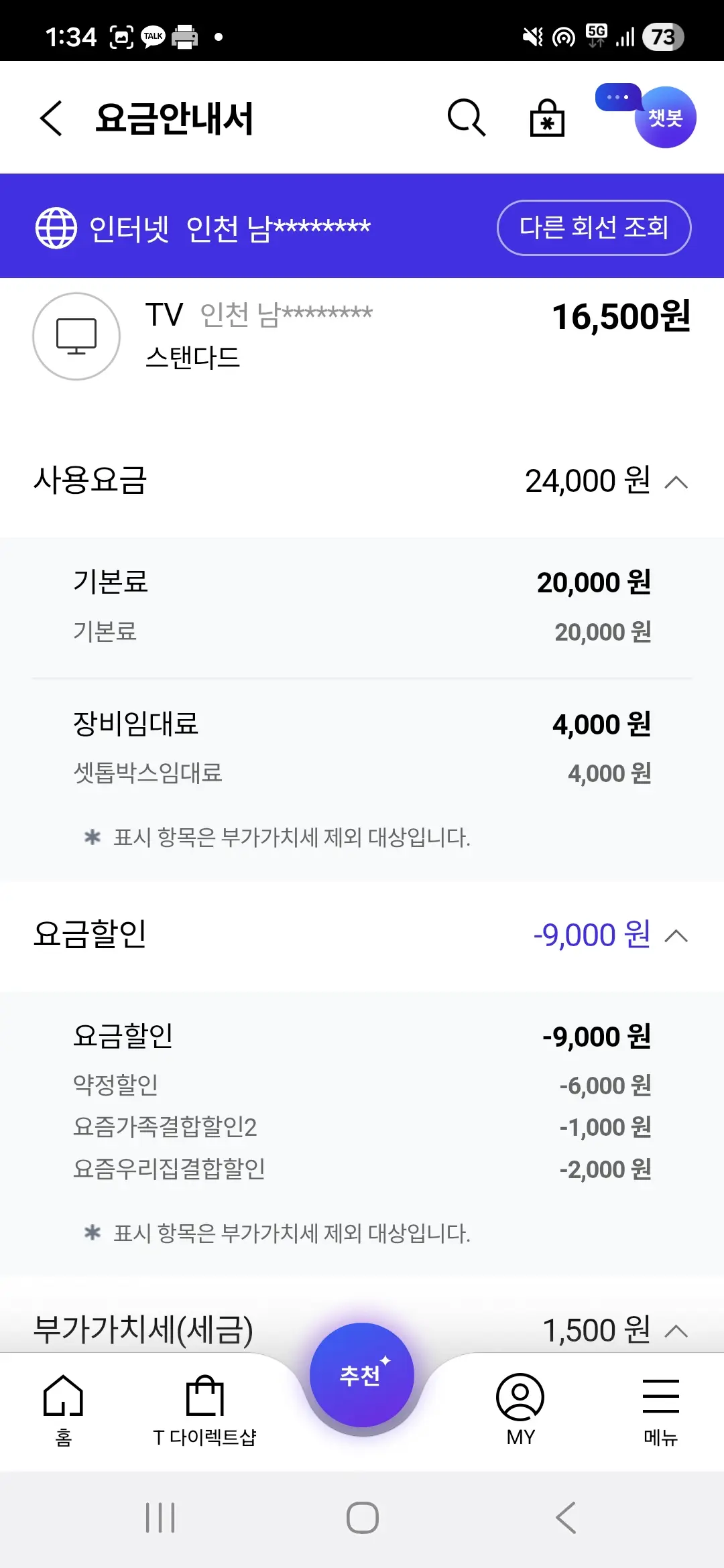
Task: Click the 다른 회선 조회 button
Action: point(593,228)
